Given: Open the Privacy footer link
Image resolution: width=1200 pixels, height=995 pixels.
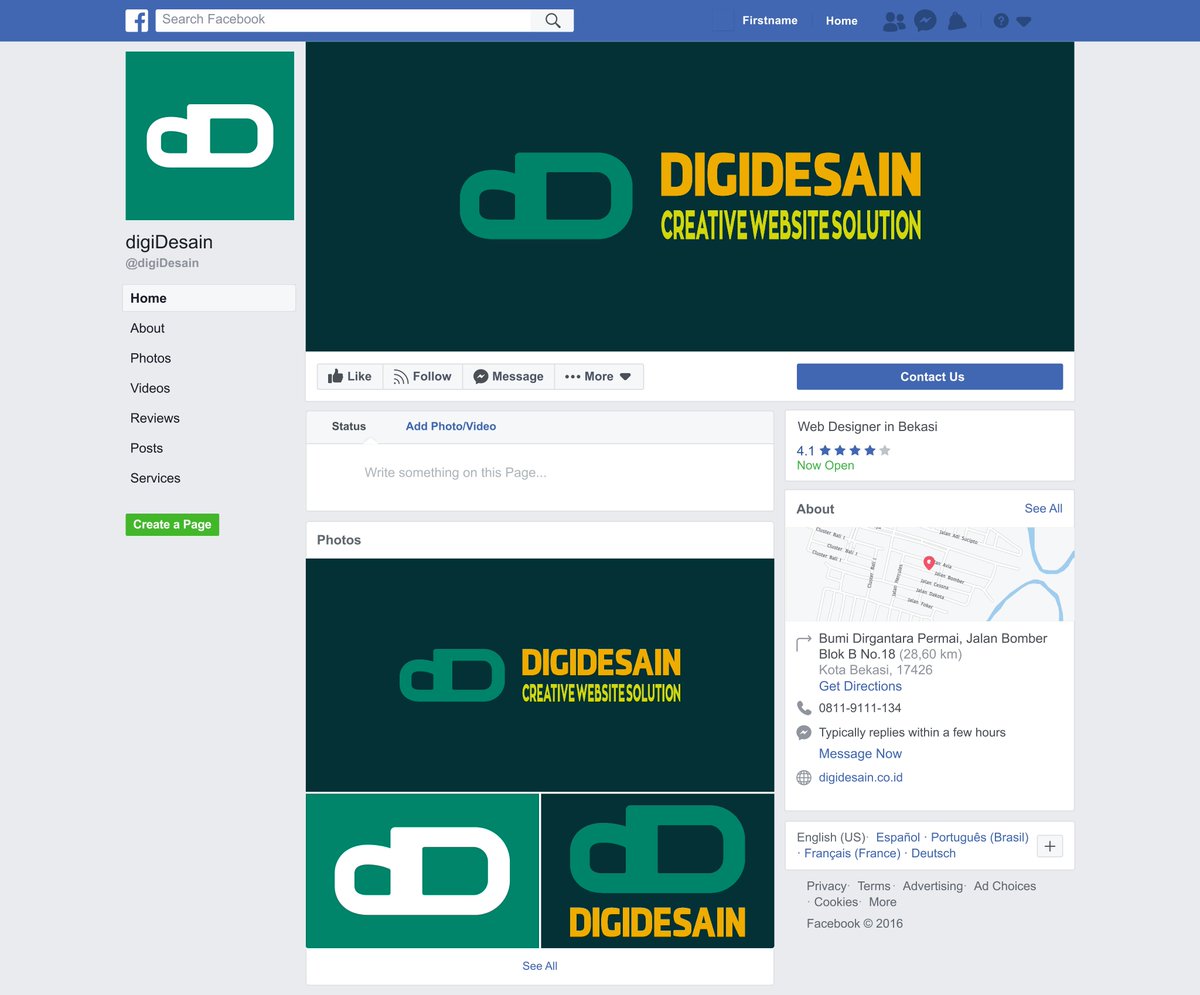Looking at the screenshot, I should (826, 886).
